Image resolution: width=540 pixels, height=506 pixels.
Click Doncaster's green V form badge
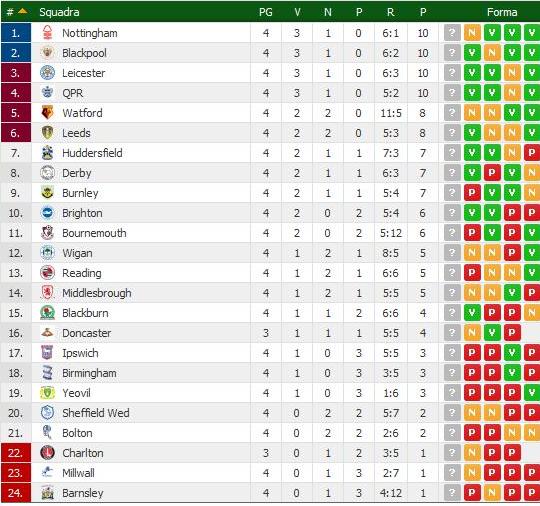pyautogui.click(x=492, y=332)
